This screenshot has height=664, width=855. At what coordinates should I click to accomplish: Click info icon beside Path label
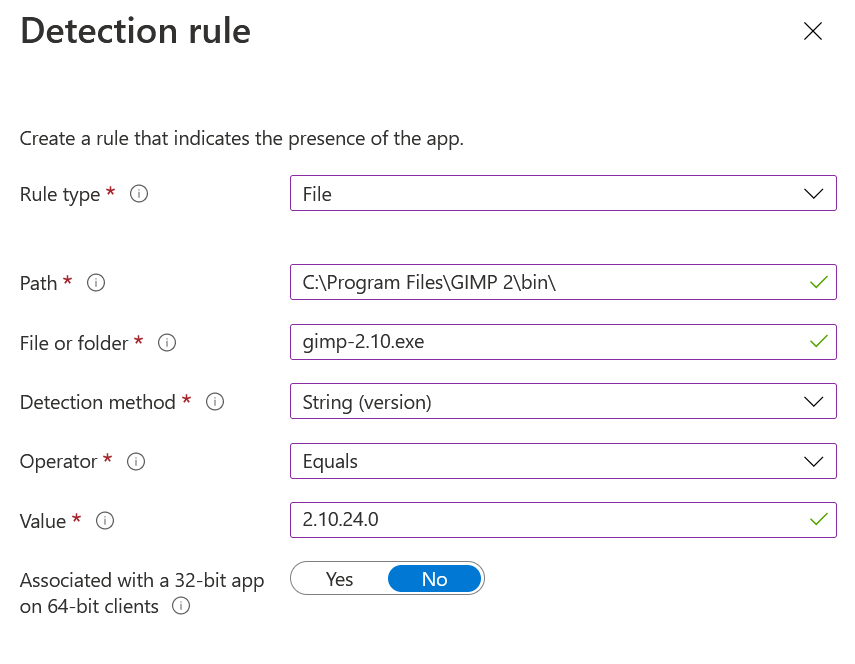96,283
